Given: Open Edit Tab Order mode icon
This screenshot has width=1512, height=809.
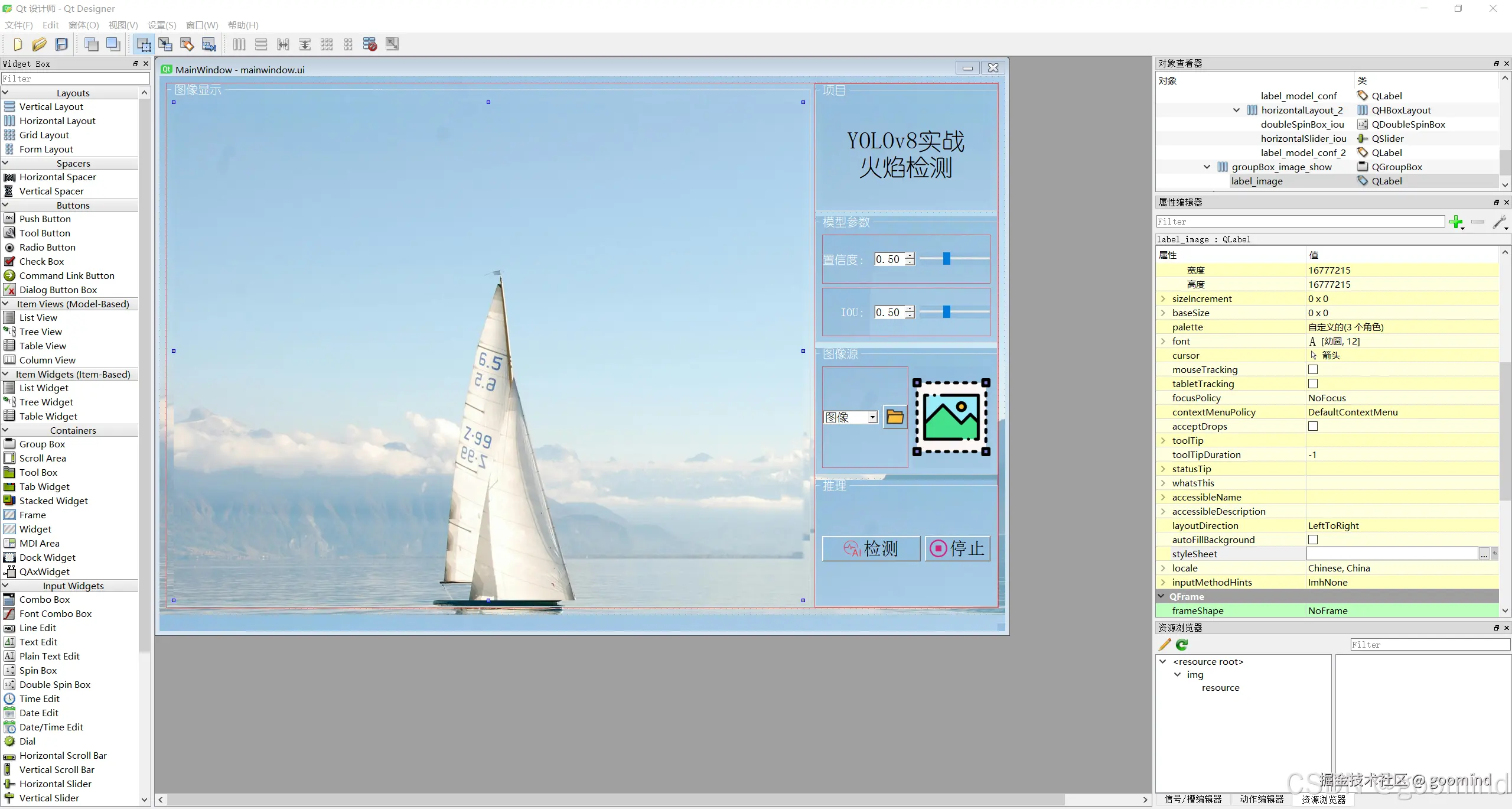Looking at the screenshot, I should (x=209, y=44).
